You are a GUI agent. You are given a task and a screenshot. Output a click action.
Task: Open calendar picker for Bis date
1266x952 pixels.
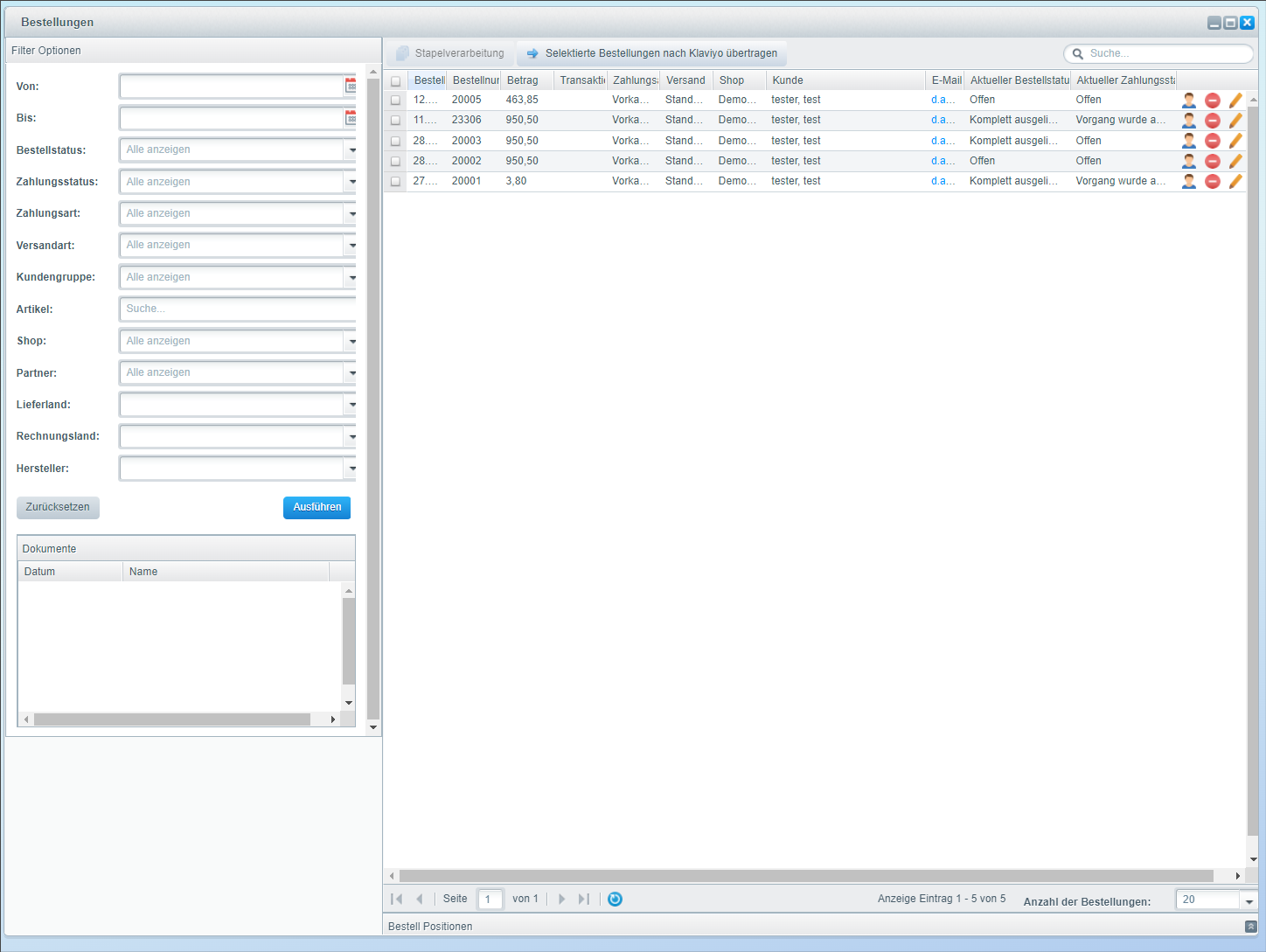(351, 117)
